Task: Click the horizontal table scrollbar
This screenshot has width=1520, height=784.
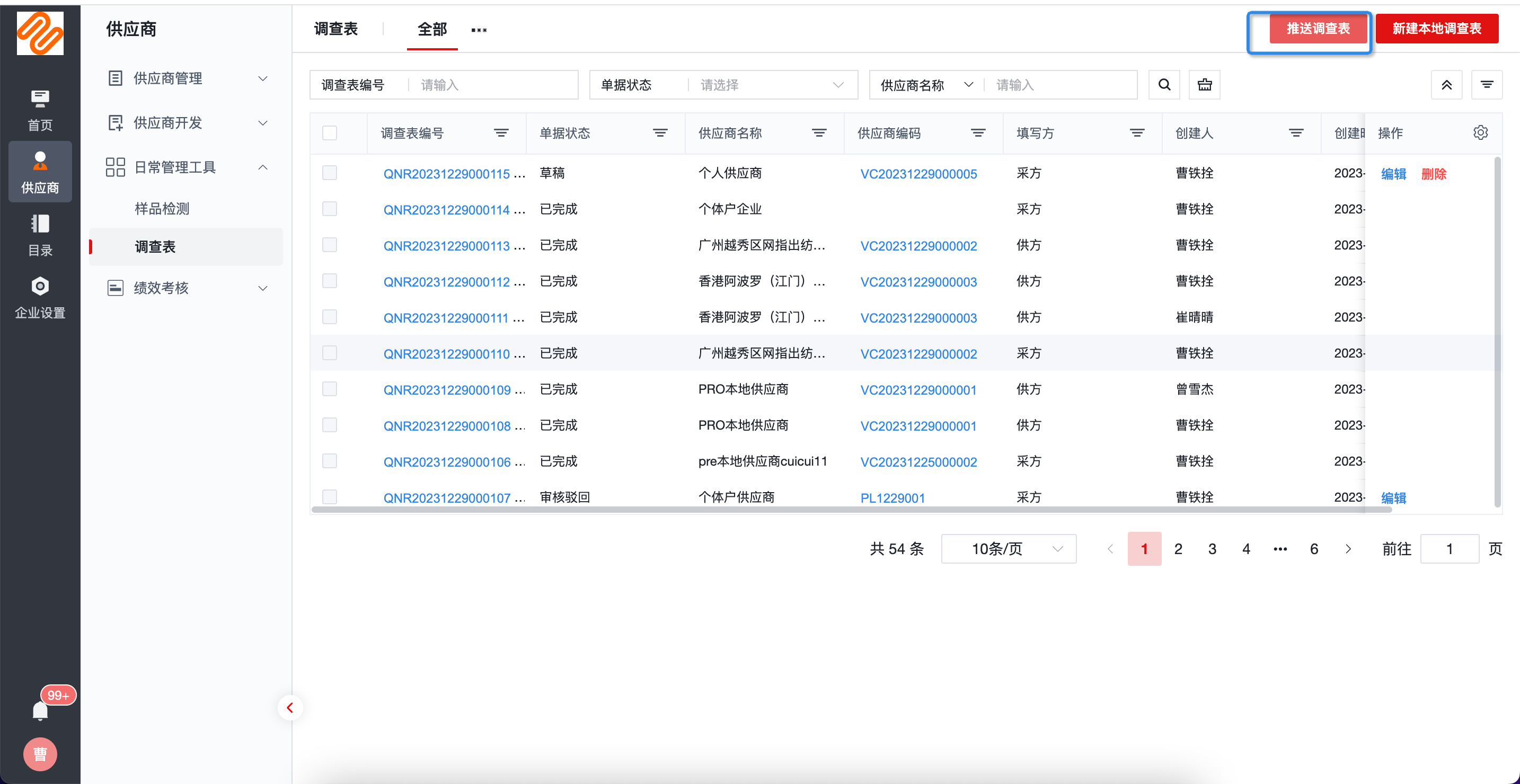Action: click(x=852, y=510)
